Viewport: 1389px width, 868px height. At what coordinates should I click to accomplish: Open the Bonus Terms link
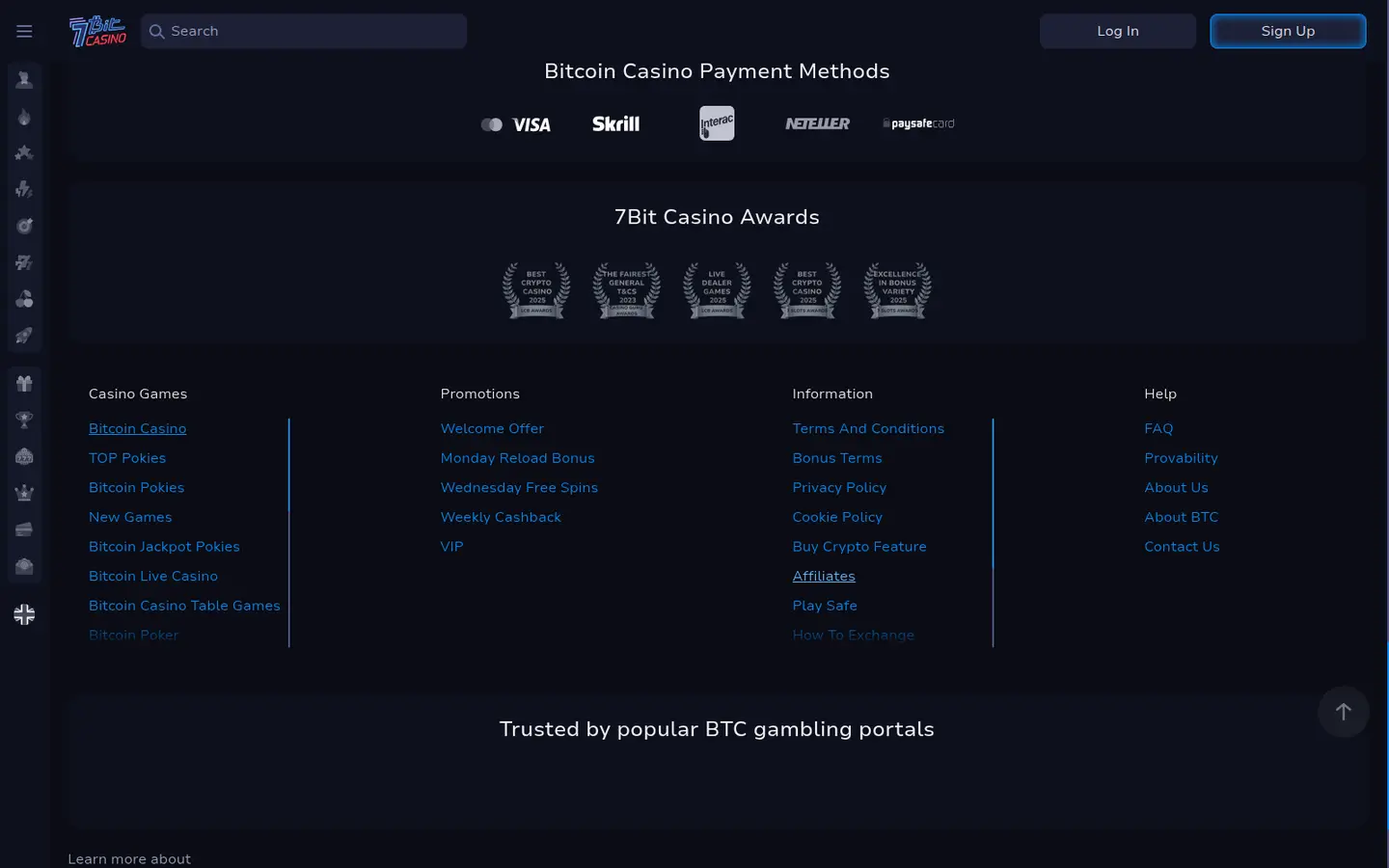click(x=837, y=458)
